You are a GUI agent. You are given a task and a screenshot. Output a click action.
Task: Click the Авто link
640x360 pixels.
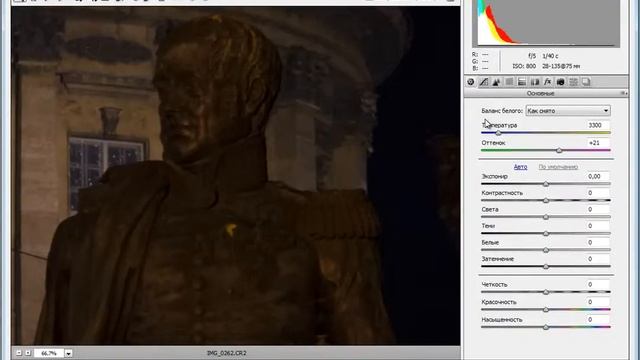click(x=520, y=167)
